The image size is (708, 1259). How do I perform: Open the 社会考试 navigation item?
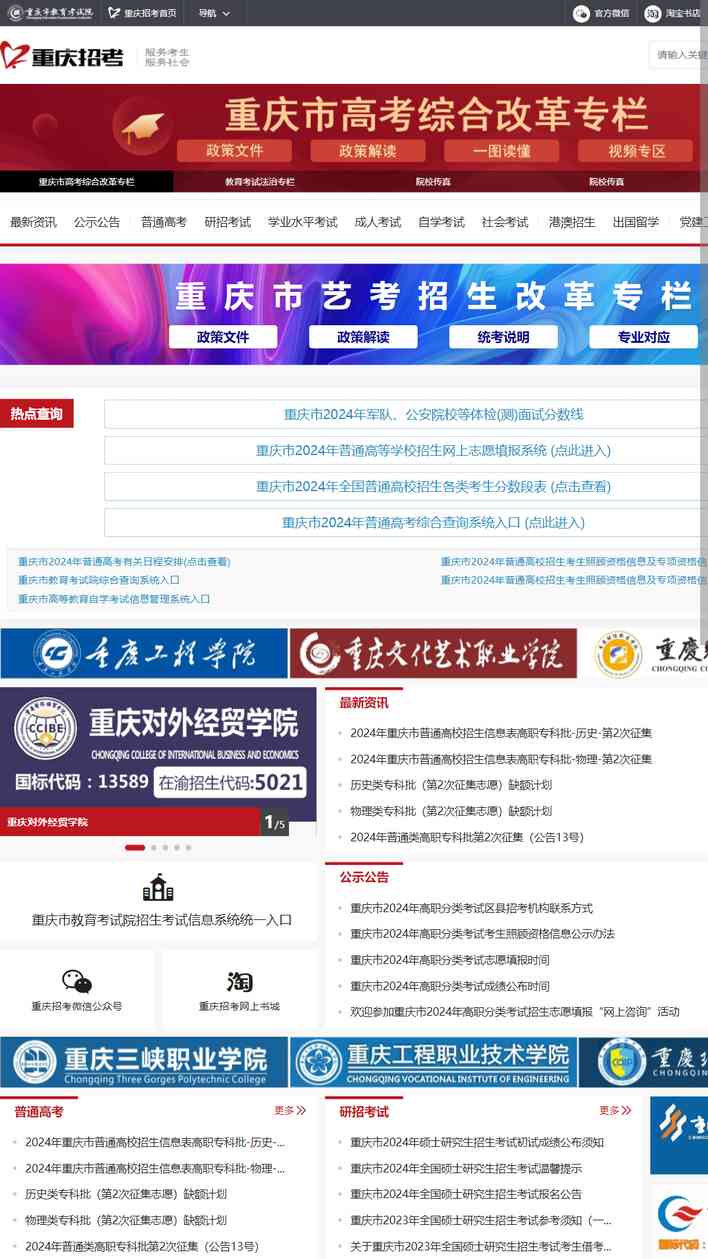pos(505,222)
